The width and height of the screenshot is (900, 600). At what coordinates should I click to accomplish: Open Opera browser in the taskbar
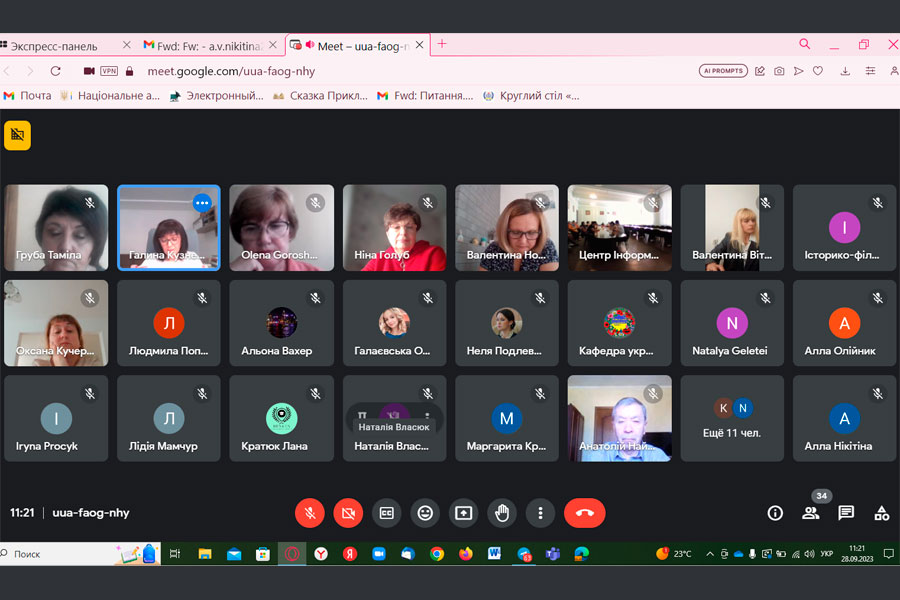292,554
